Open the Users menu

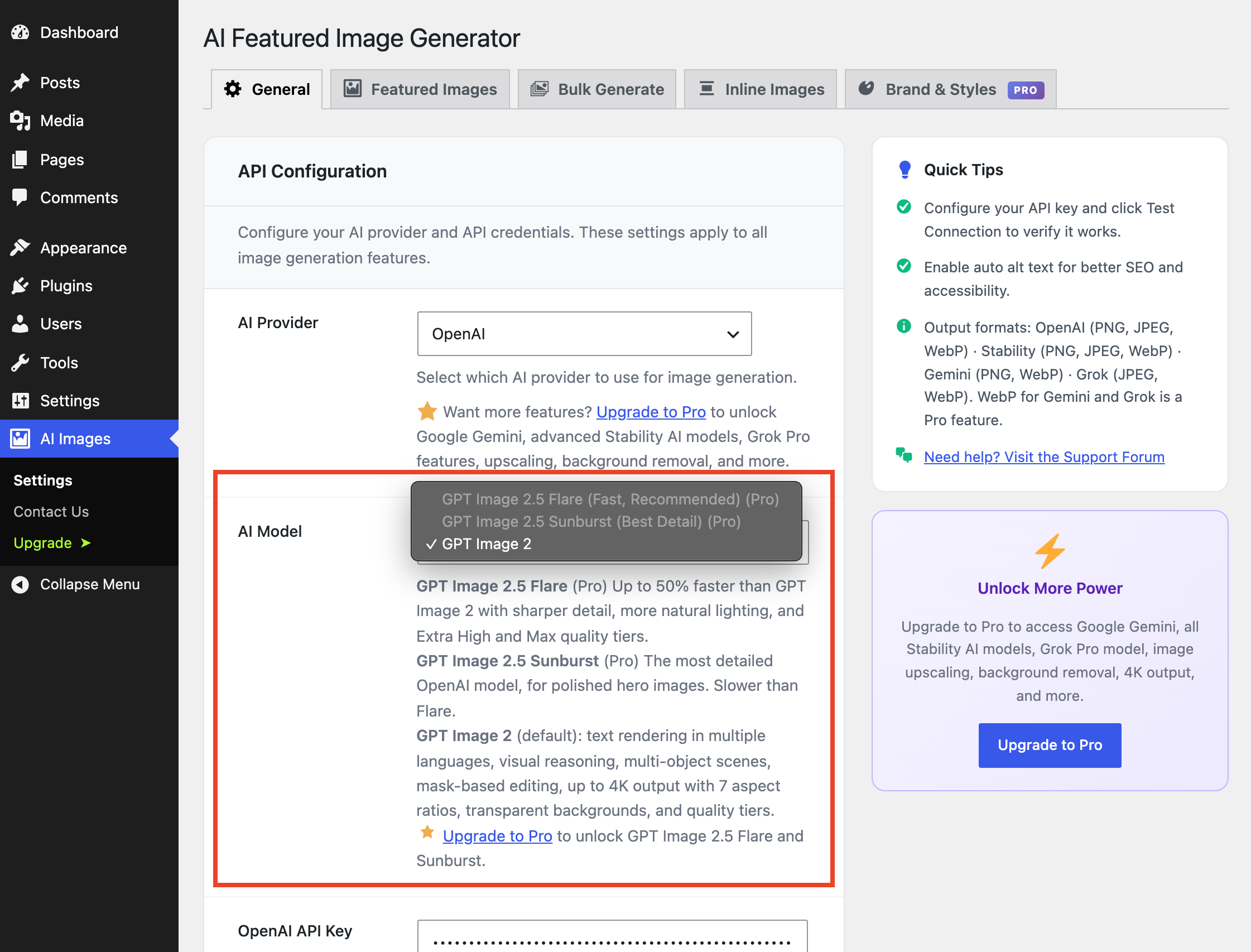(x=89, y=324)
